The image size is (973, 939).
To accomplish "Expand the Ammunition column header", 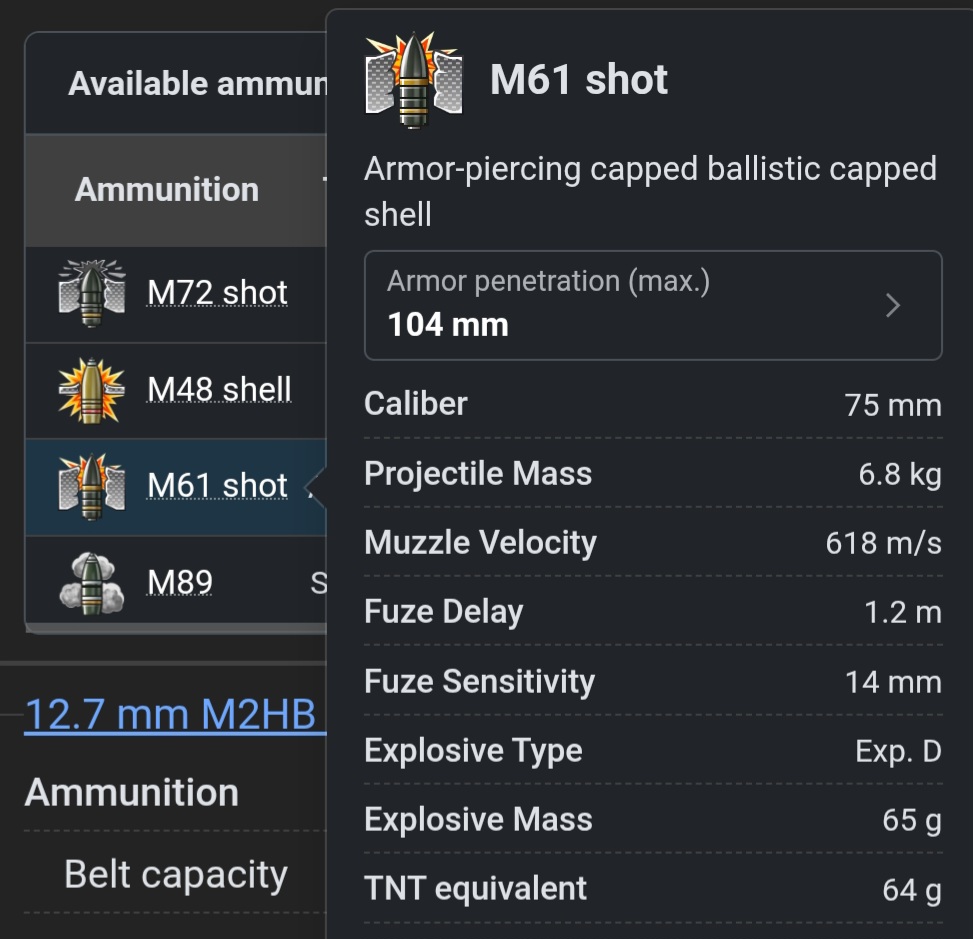I will 166,189.
